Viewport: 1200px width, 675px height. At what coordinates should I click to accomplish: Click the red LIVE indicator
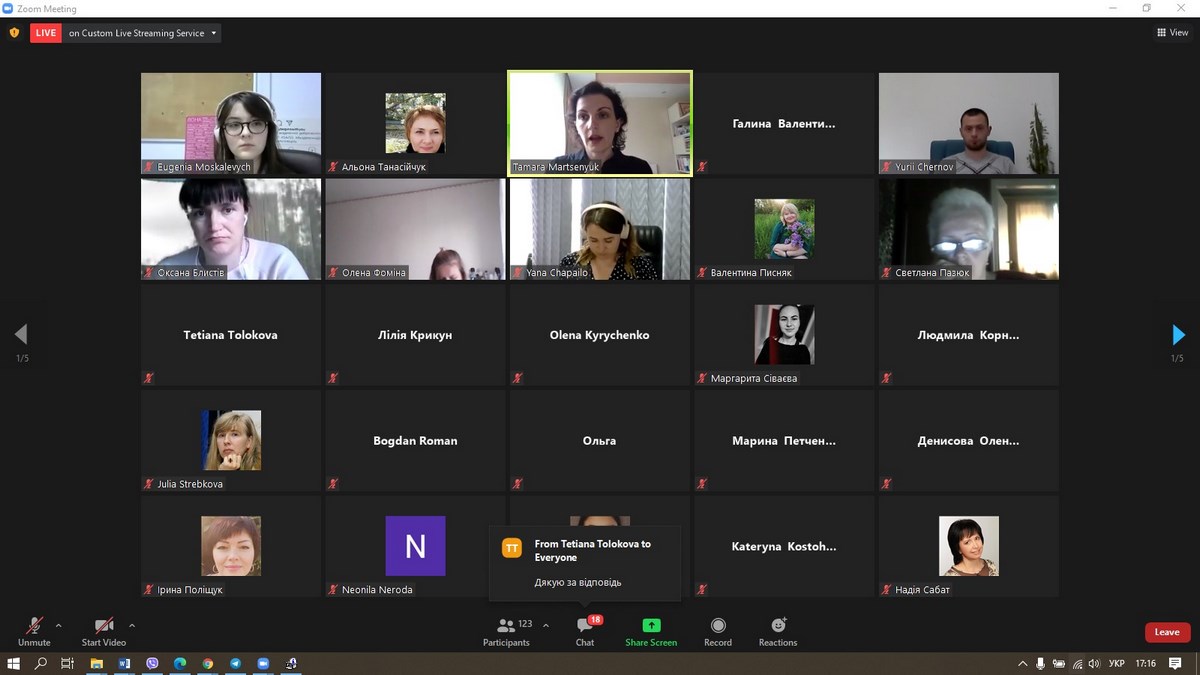coord(46,33)
